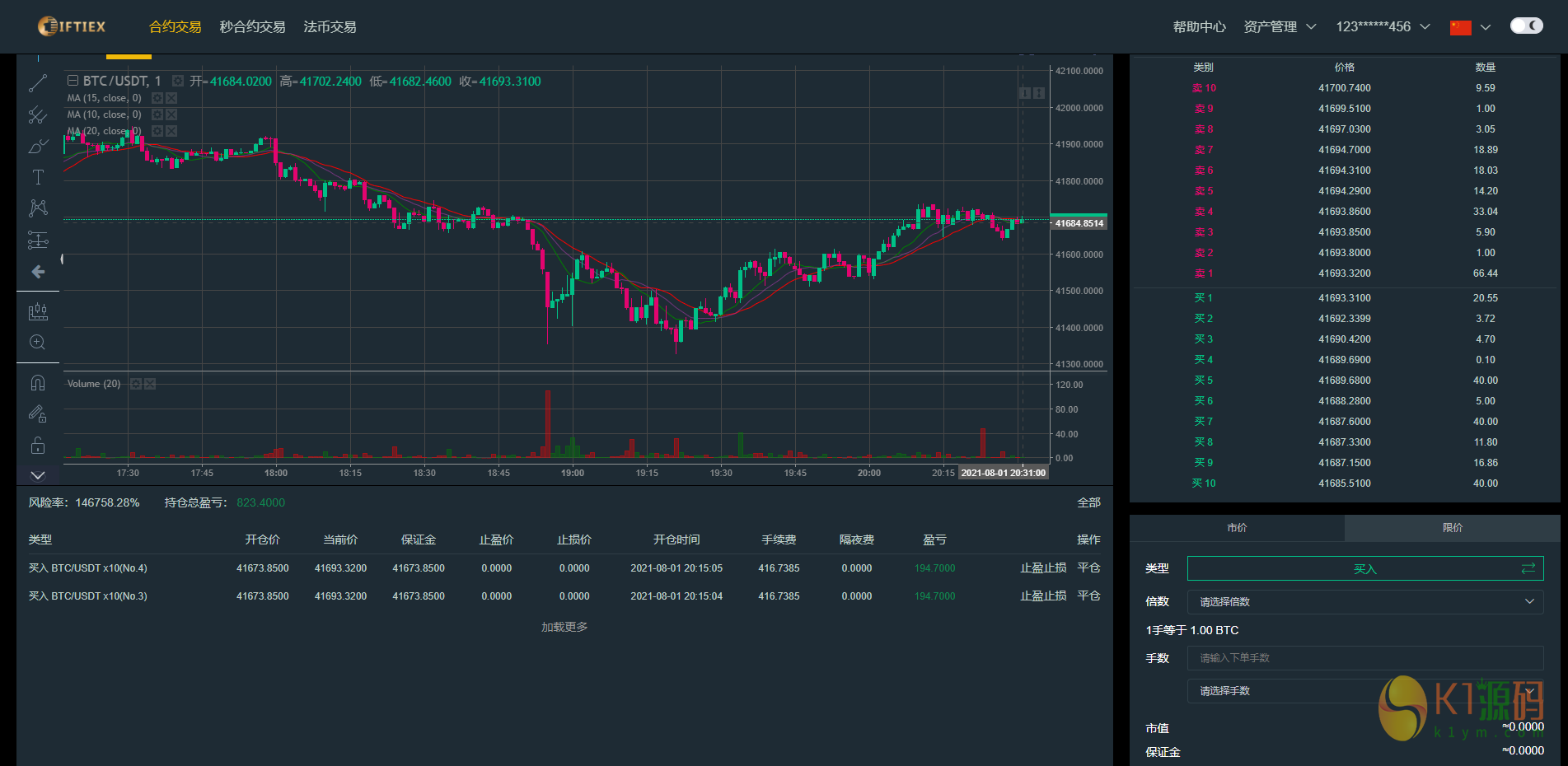Focus the 请输入下单手数 lots input field
This screenshot has width=1568, height=766.
[x=1365, y=658]
